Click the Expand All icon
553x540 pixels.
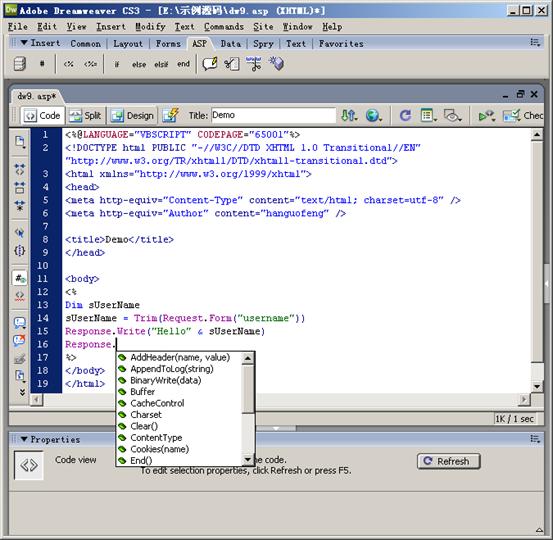(20, 205)
